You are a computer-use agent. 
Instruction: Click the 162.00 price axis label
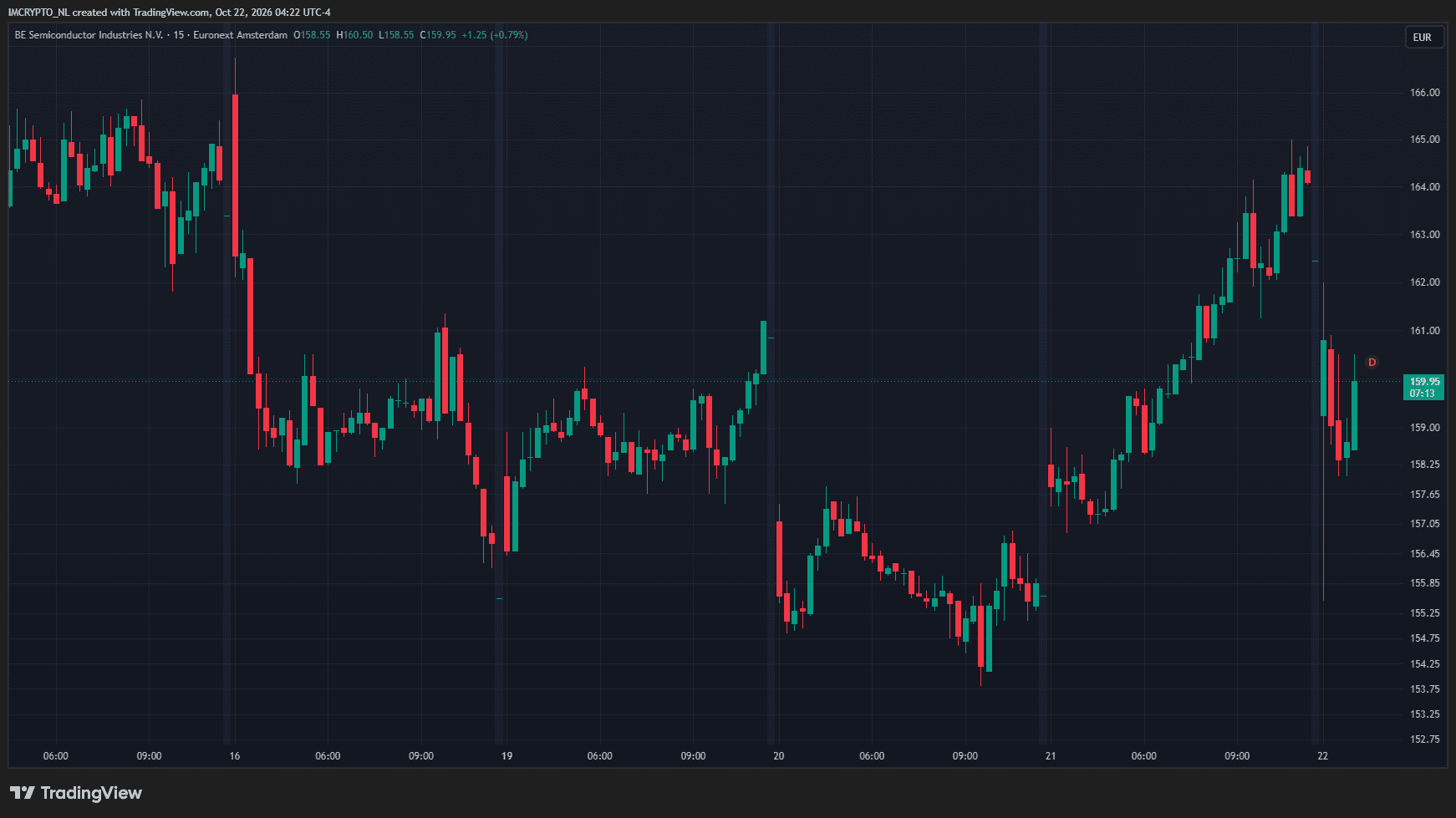(x=1425, y=282)
